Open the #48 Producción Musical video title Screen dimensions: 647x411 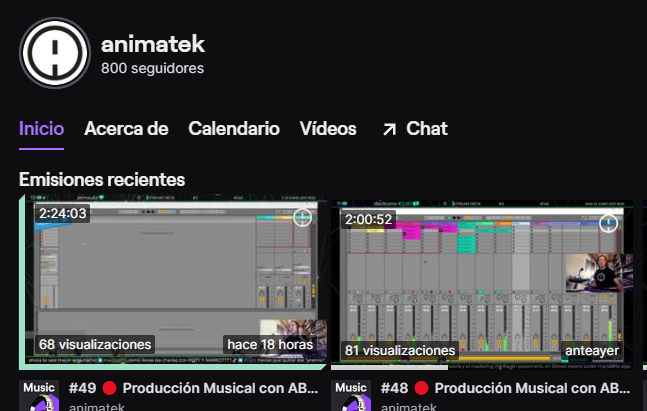tap(505, 388)
